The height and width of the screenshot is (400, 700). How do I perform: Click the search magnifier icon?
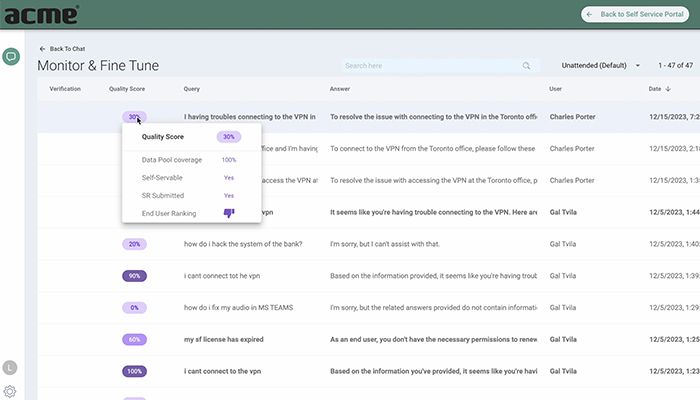click(x=526, y=66)
